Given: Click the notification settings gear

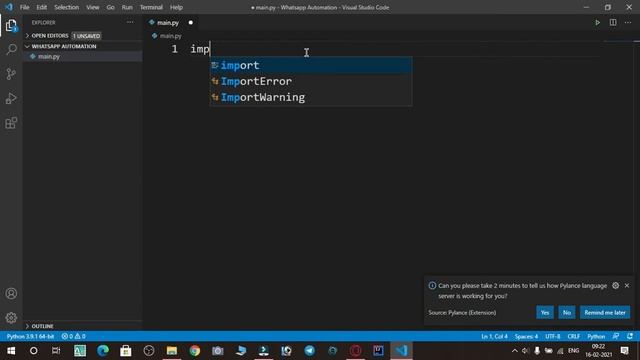Looking at the screenshot, I should (x=615, y=286).
